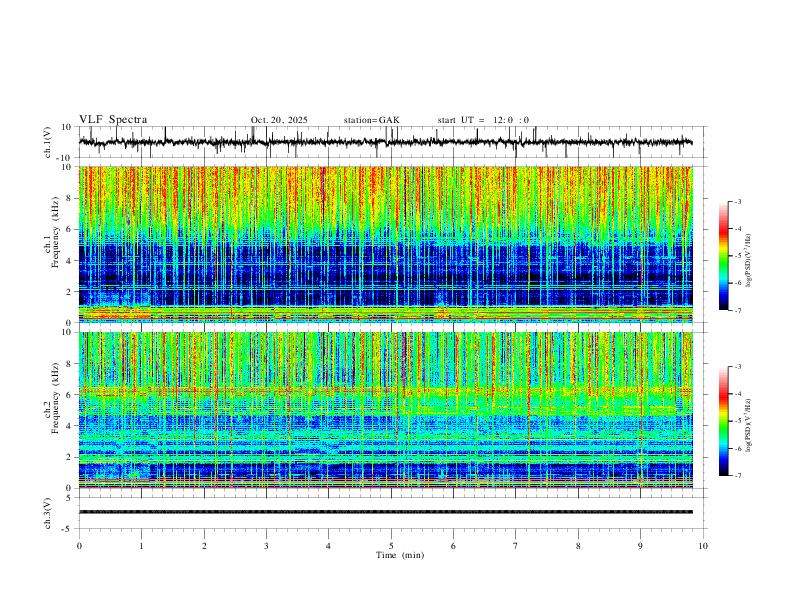Click the 'start UT = 12:0 :0' text

483,120
